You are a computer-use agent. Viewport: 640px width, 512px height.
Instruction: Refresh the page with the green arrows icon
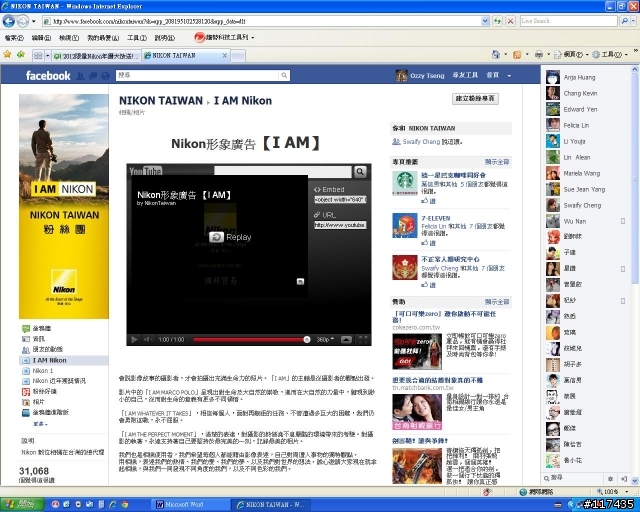(497, 21)
